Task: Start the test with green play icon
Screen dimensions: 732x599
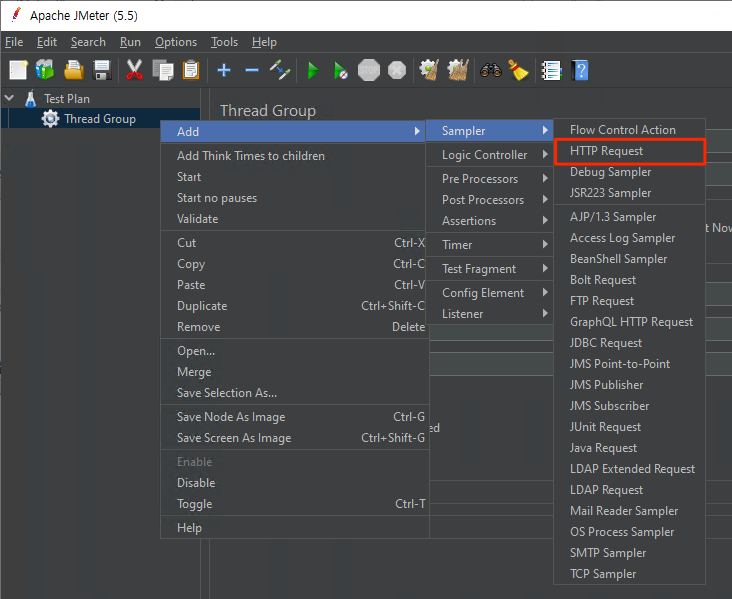Action: point(313,70)
